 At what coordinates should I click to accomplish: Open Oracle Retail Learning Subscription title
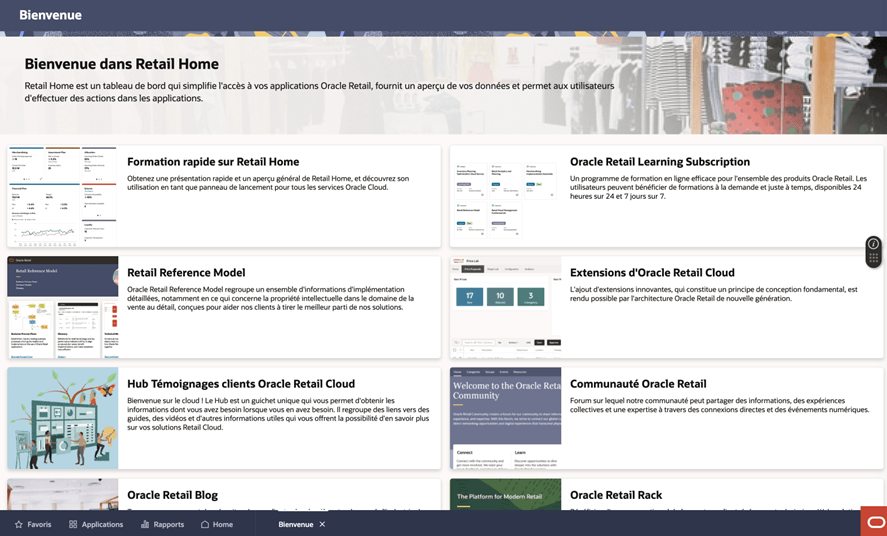[x=660, y=162]
